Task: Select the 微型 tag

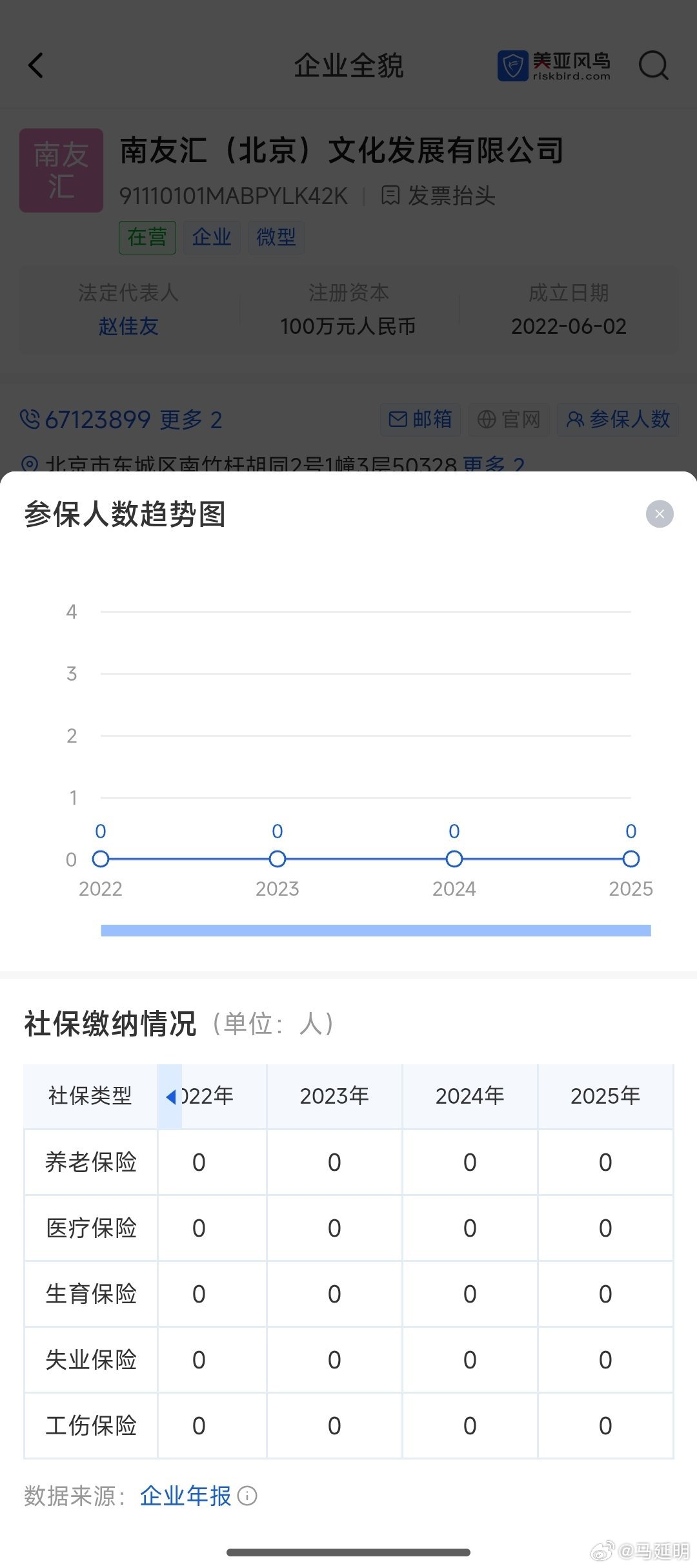Action: point(276,237)
